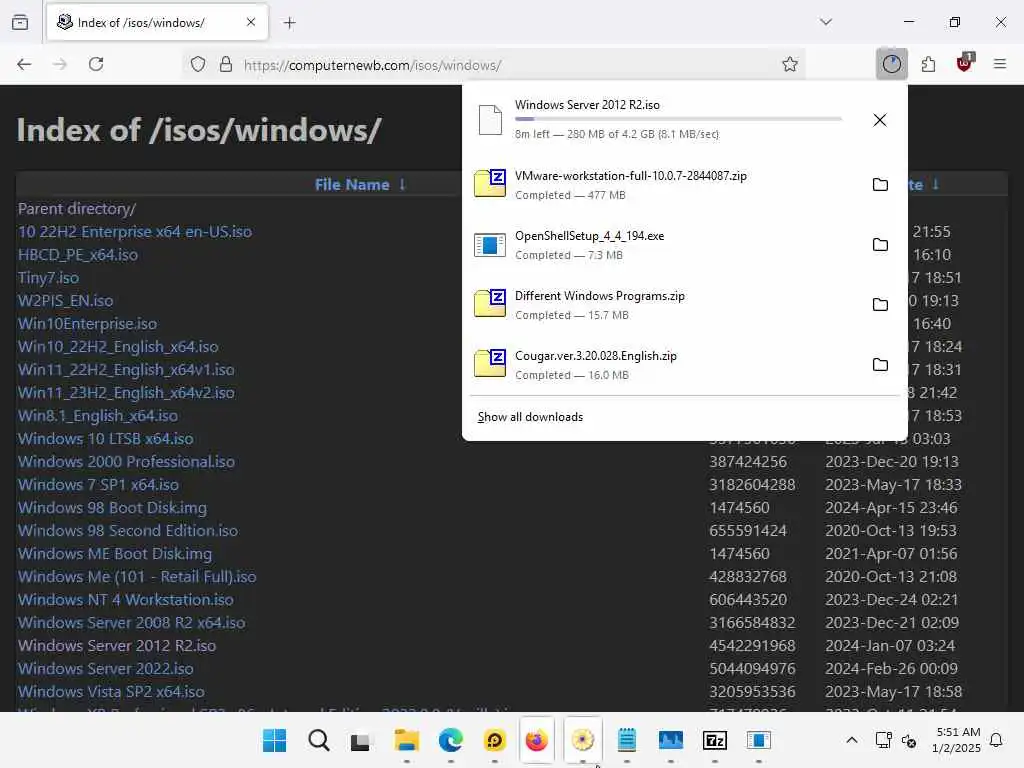Image resolution: width=1024 pixels, height=768 pixels.
Task: Sort listing by Date column header
Action: (916, 185)
